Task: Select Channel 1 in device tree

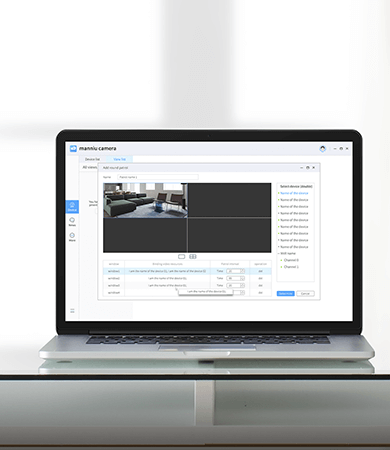Action: (291, 267)
